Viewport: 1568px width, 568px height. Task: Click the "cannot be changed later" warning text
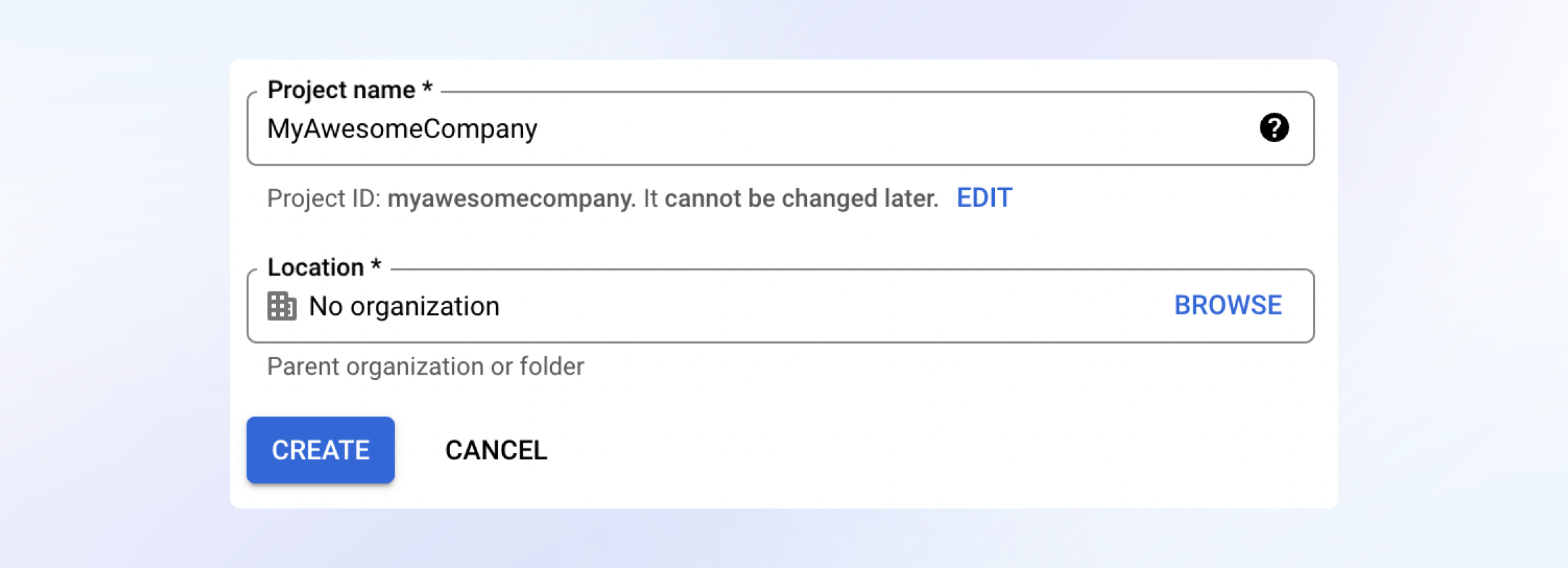point(801,199)
